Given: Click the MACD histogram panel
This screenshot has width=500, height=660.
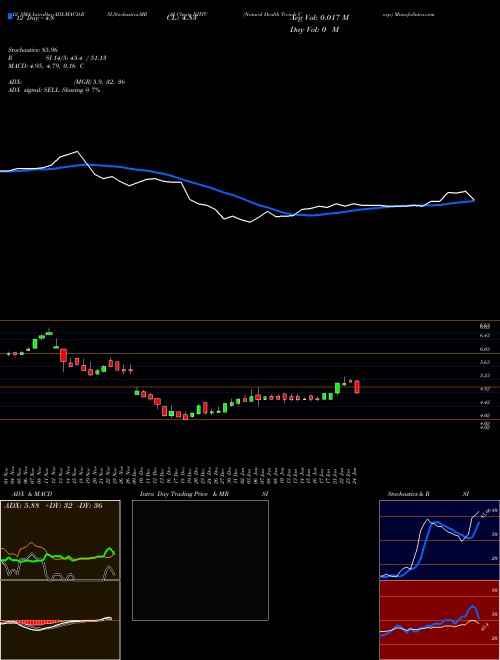Looking at the screenshot, I should [60, 620].
